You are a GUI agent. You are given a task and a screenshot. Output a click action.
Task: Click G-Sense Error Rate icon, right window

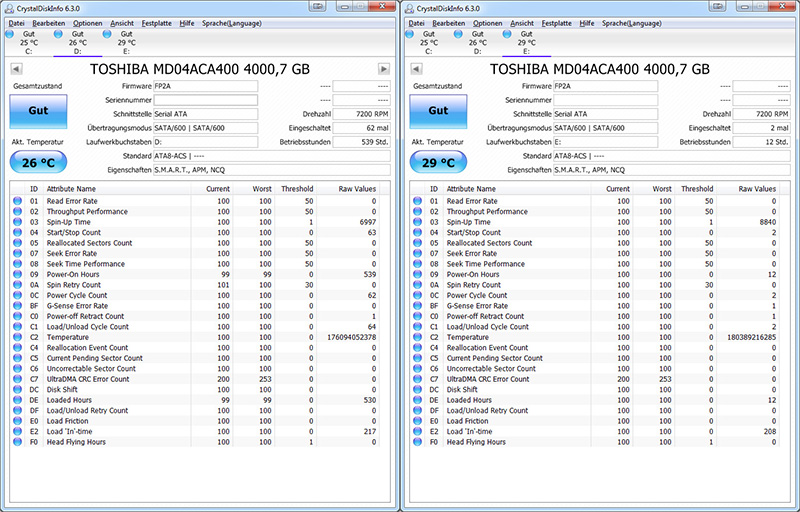pos(418,305)
